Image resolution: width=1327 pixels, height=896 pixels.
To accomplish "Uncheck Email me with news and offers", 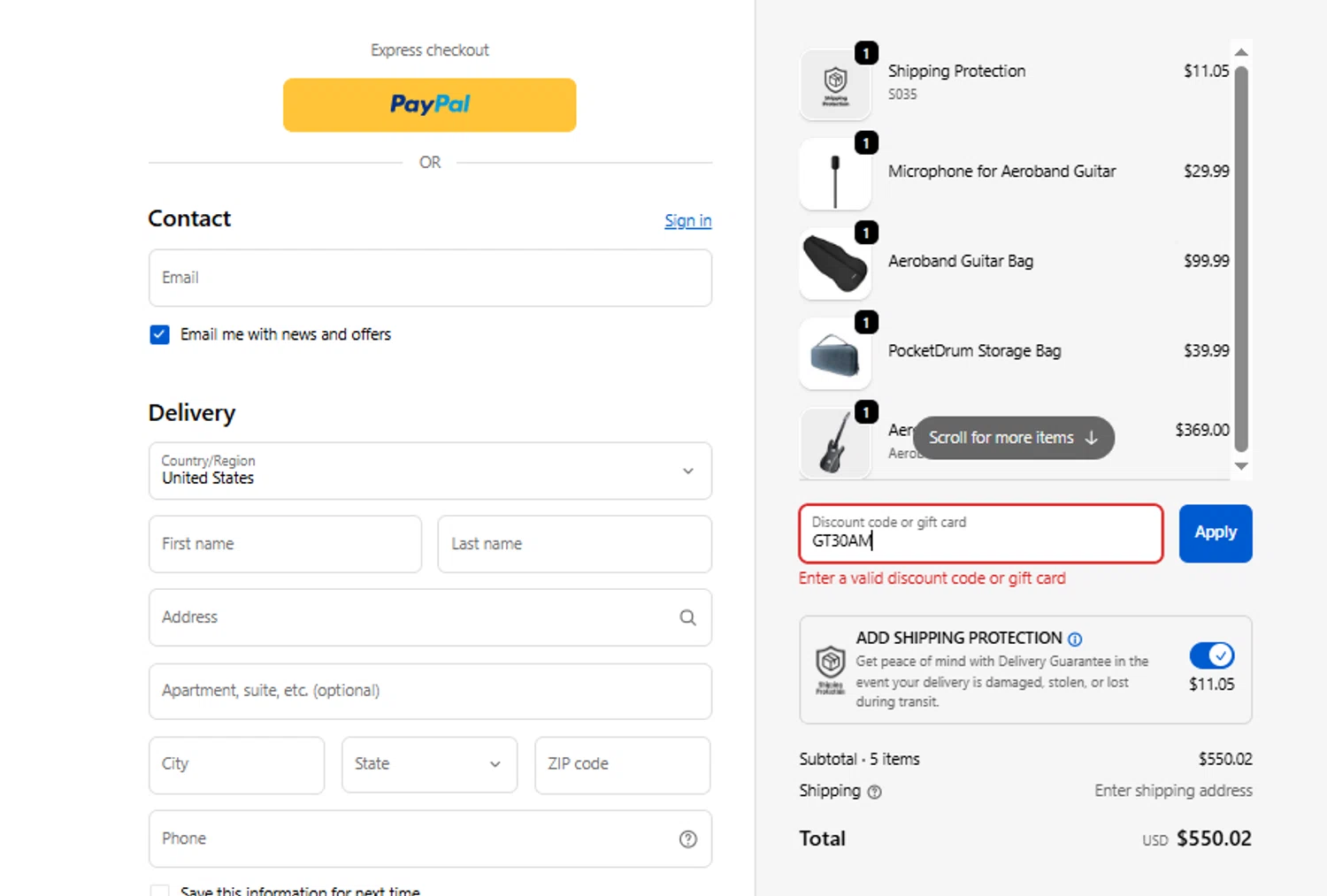I will 159,334.
